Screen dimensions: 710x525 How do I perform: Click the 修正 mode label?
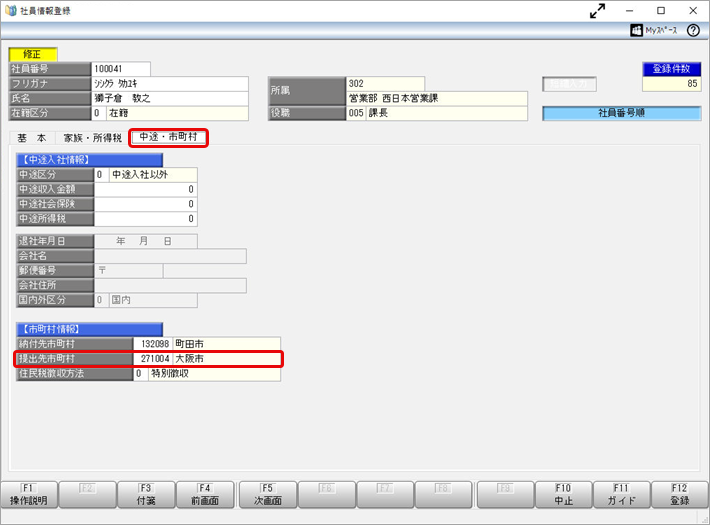tap(33, 54)
